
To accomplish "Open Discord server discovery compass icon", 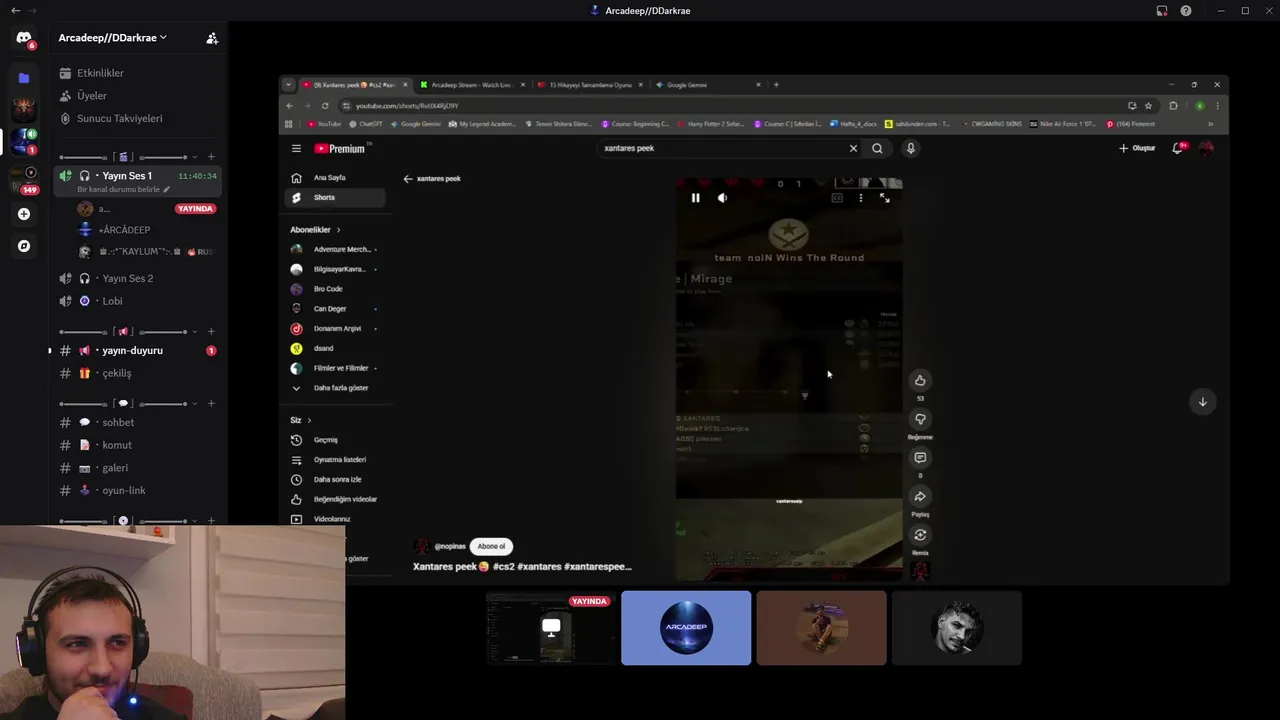I will pos(24,246).
